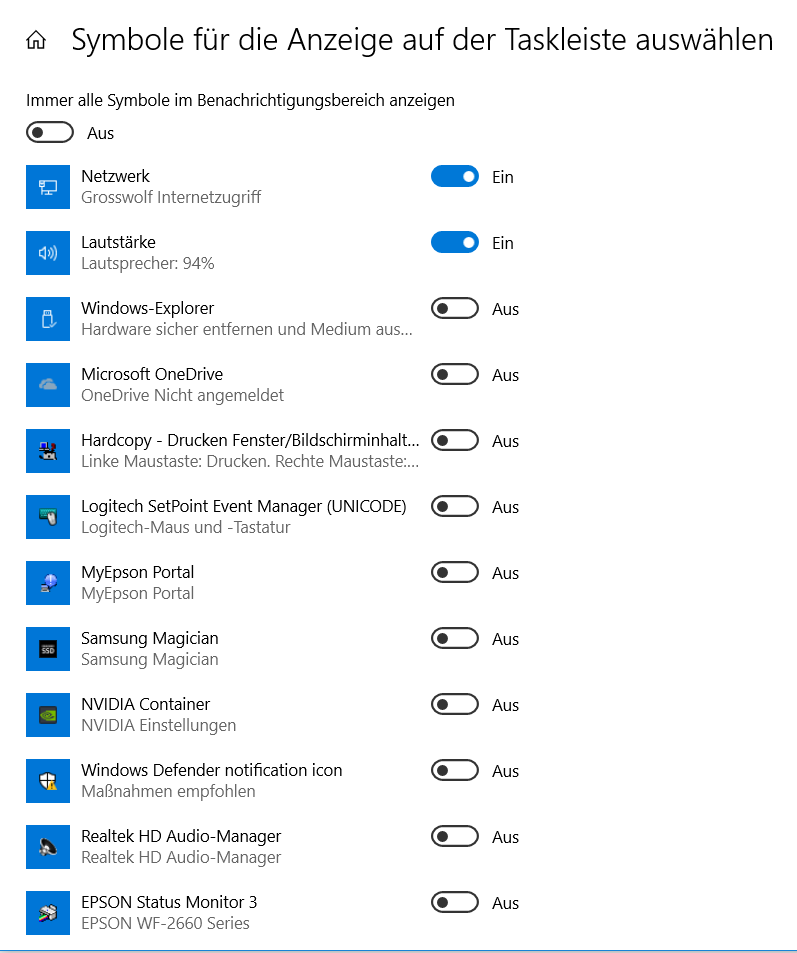Image resolution: width=797 pixels, height=953 pixels.
Task: Click the MyEpson Portal icon
Action: [48, 583]
